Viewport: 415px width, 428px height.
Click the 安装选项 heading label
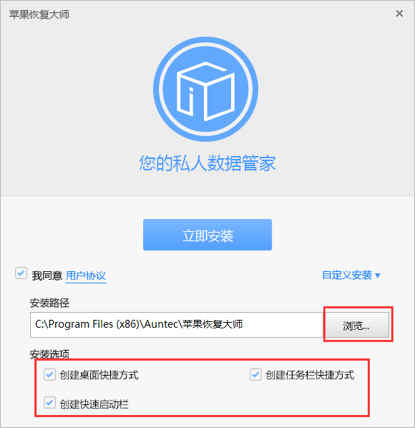49,354
